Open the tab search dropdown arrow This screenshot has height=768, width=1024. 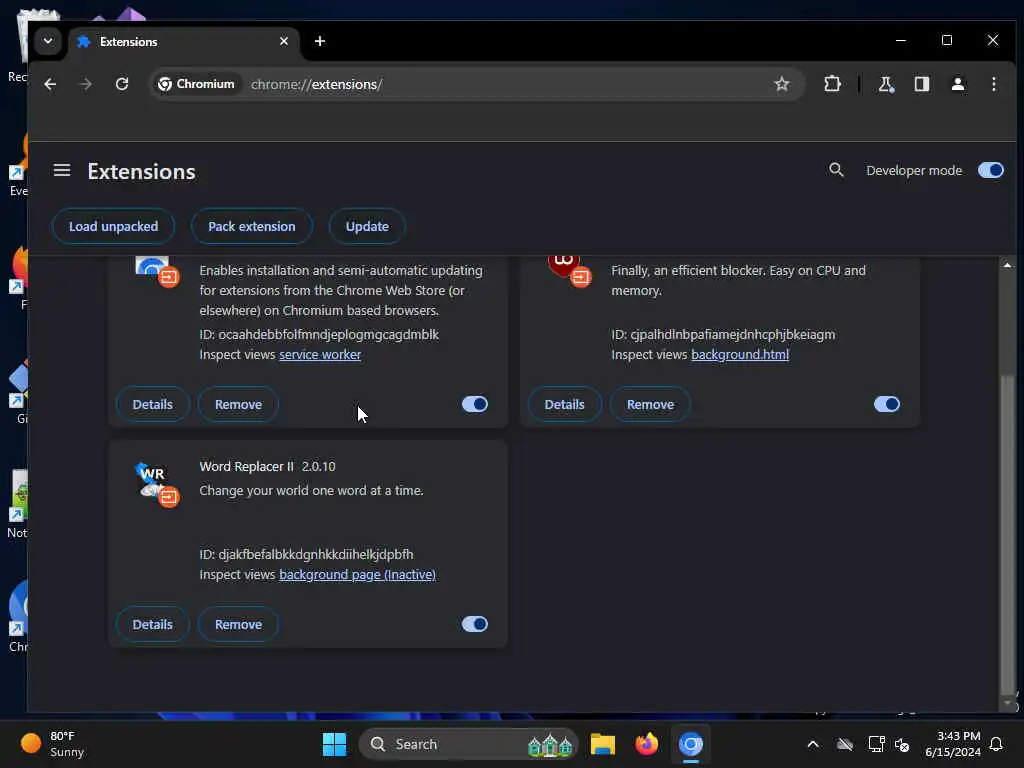(x=48, y=41)
